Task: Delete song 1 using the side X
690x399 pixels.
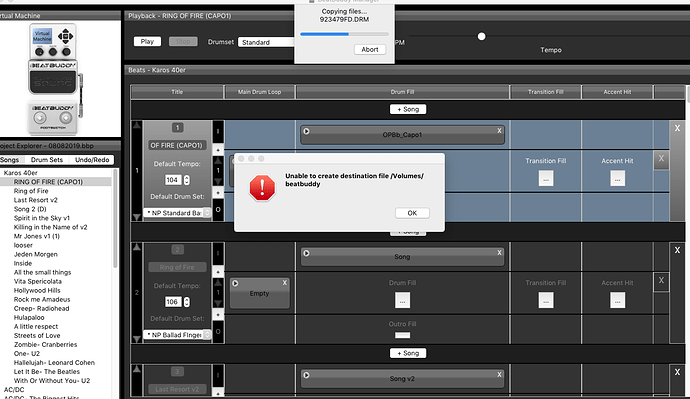Action: pyautogui.click(x=677, y=128)
